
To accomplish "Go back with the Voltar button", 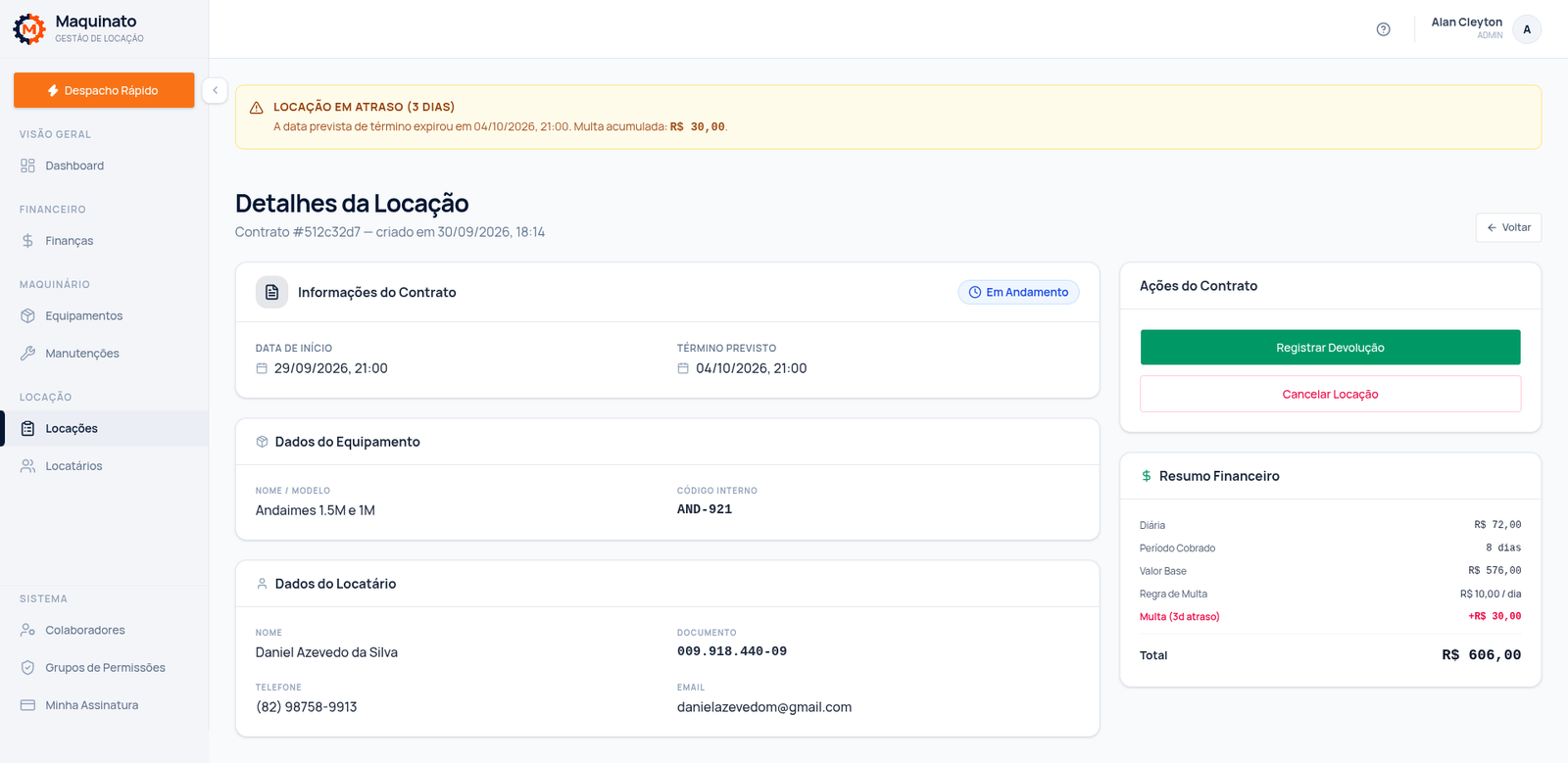I will (1508, 227).
